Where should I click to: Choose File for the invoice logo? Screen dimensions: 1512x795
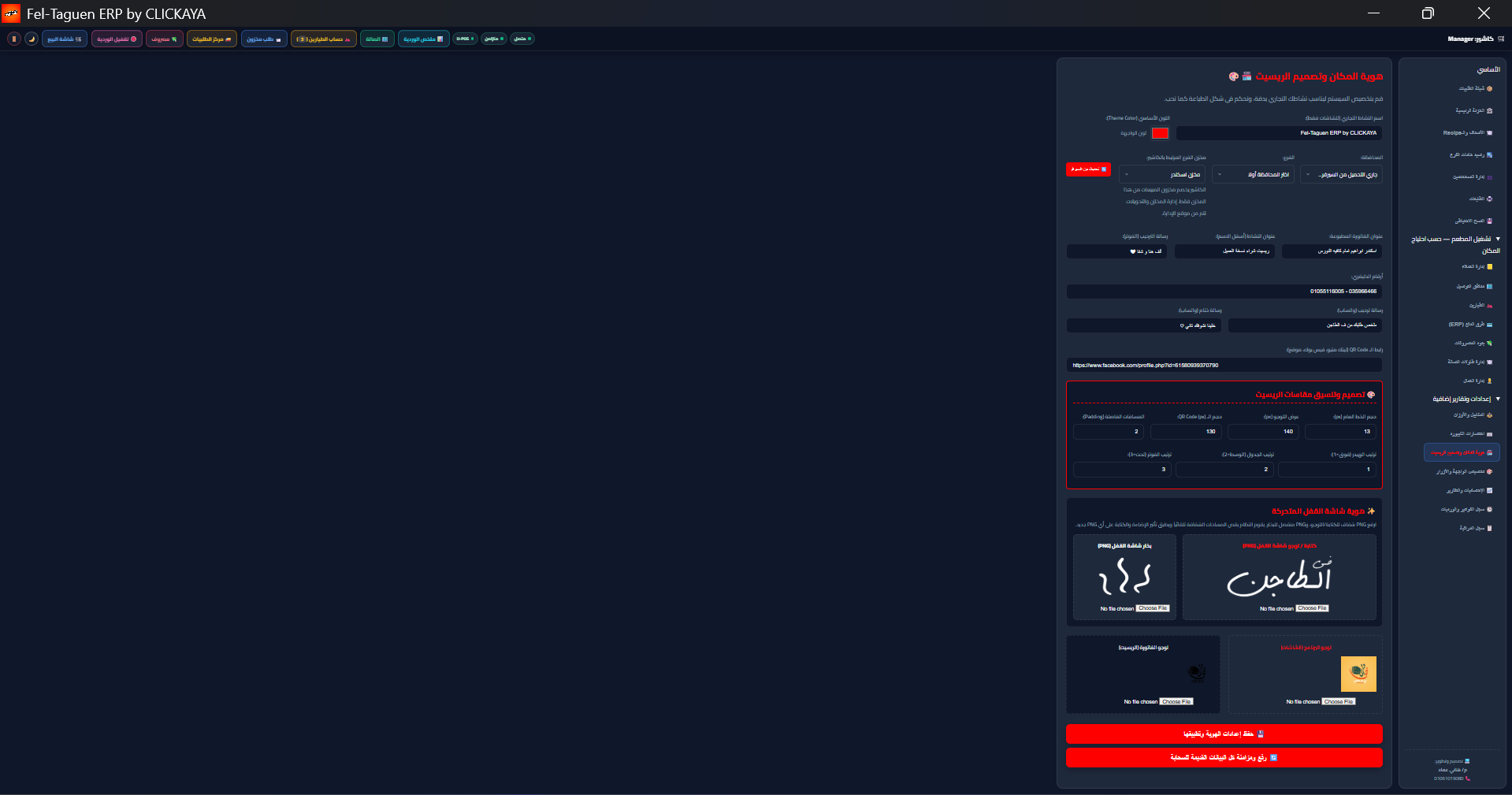[x=1176, y=701]
